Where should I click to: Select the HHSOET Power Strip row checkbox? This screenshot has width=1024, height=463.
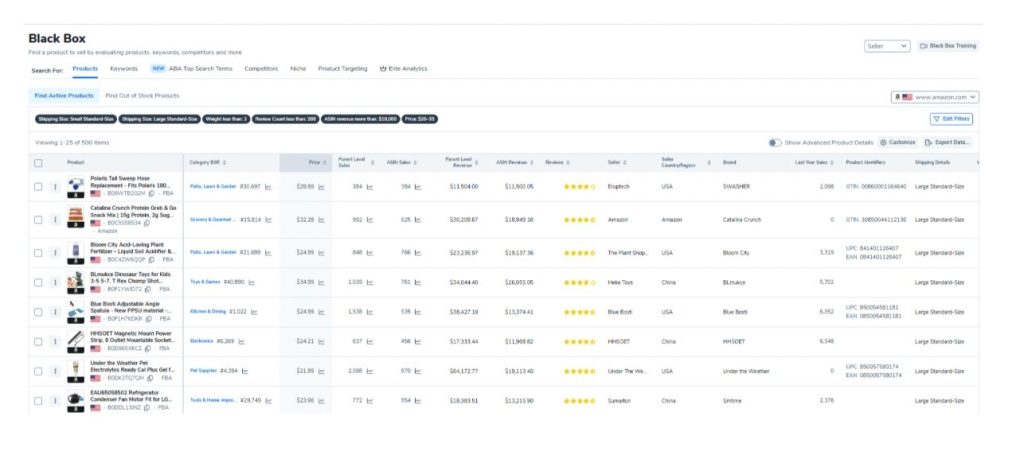pyautogui.click(x=38, y=342)
